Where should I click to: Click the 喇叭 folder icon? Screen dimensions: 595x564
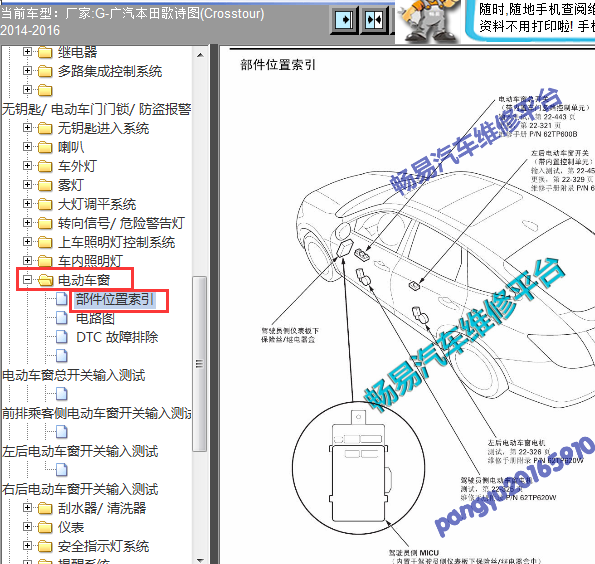point(45,147)
